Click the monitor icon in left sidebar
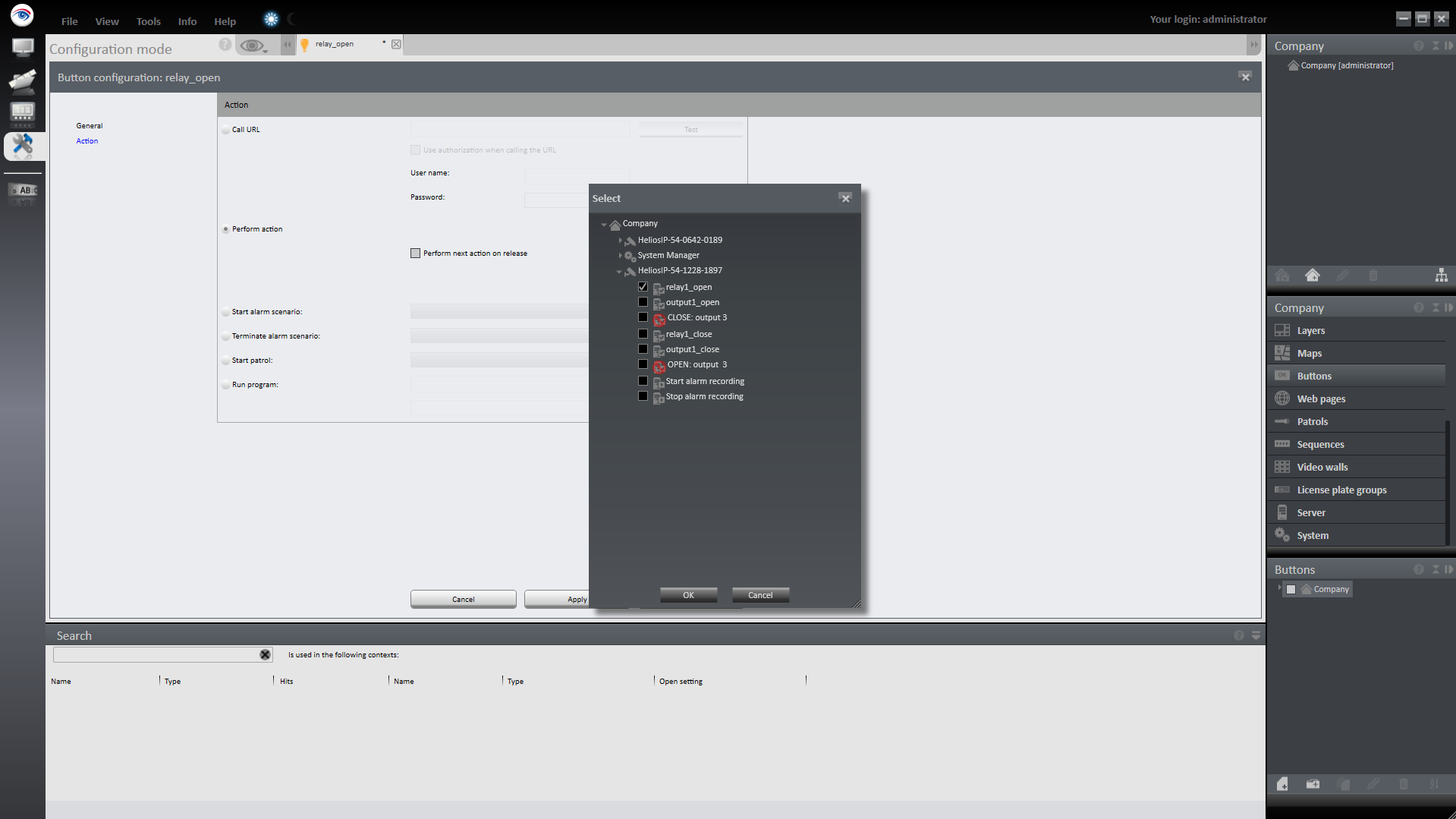The image size is (1456, 819). (22, 48)
